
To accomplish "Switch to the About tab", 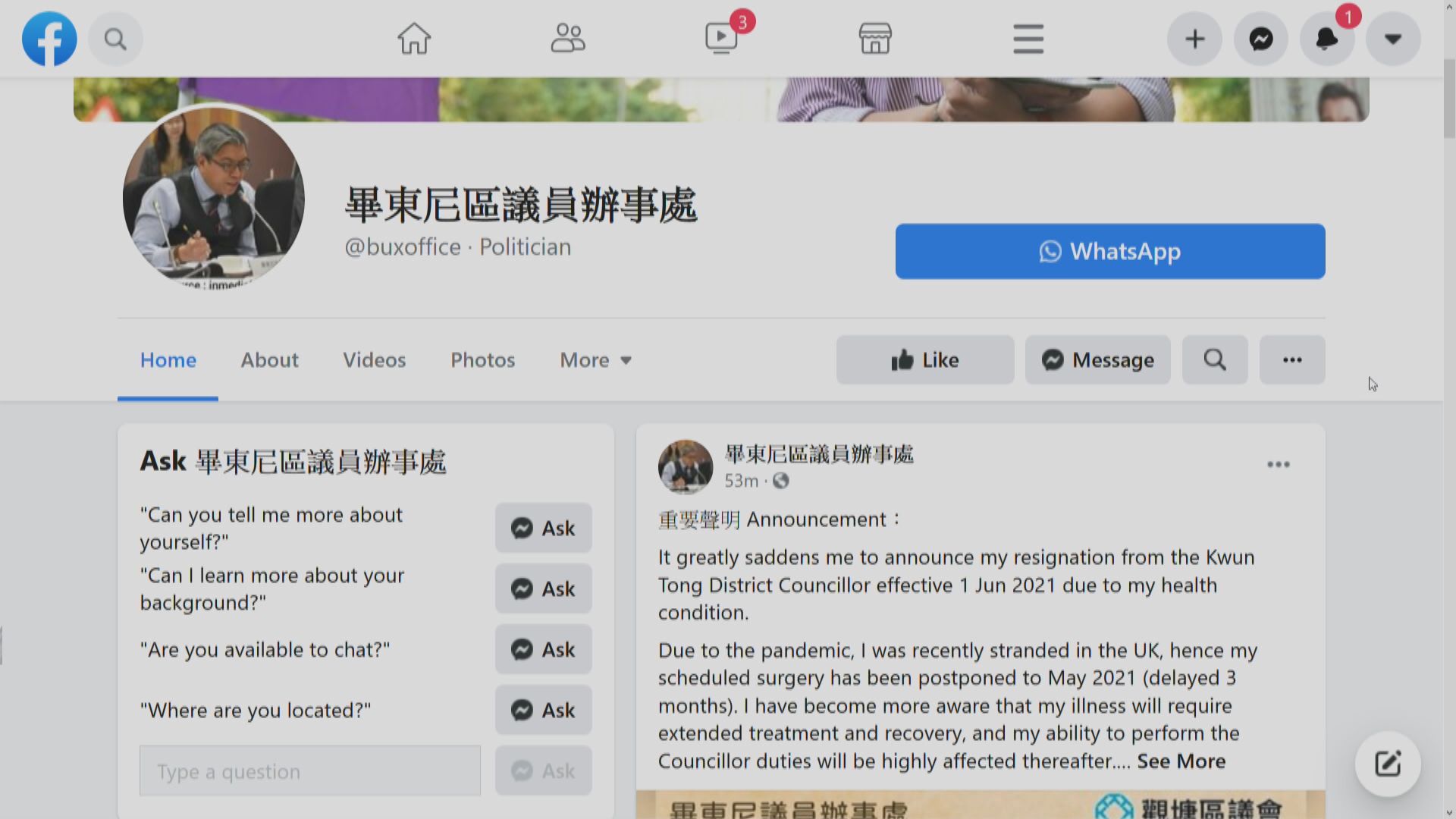I will pos(269,360).
